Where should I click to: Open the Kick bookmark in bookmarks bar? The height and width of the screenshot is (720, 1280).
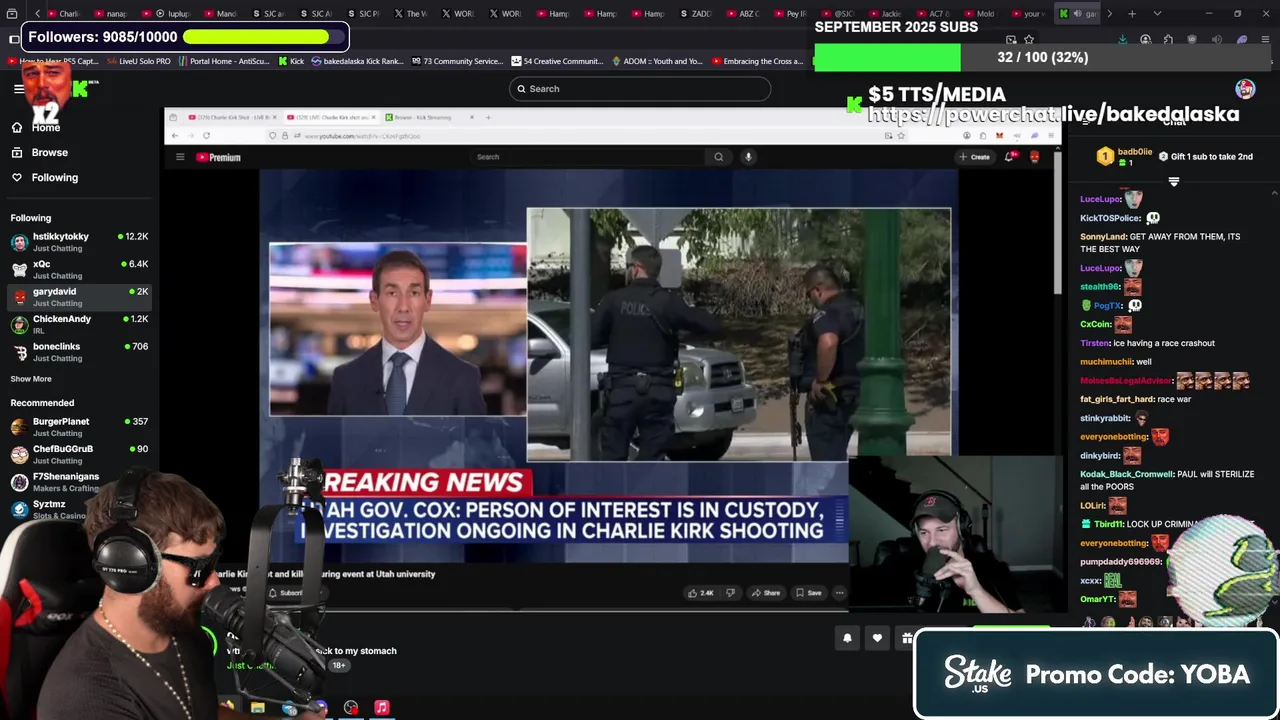291,61
